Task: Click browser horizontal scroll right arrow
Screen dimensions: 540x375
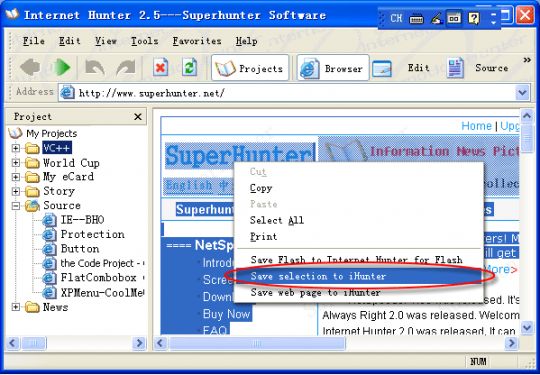Action: point(511,343)
